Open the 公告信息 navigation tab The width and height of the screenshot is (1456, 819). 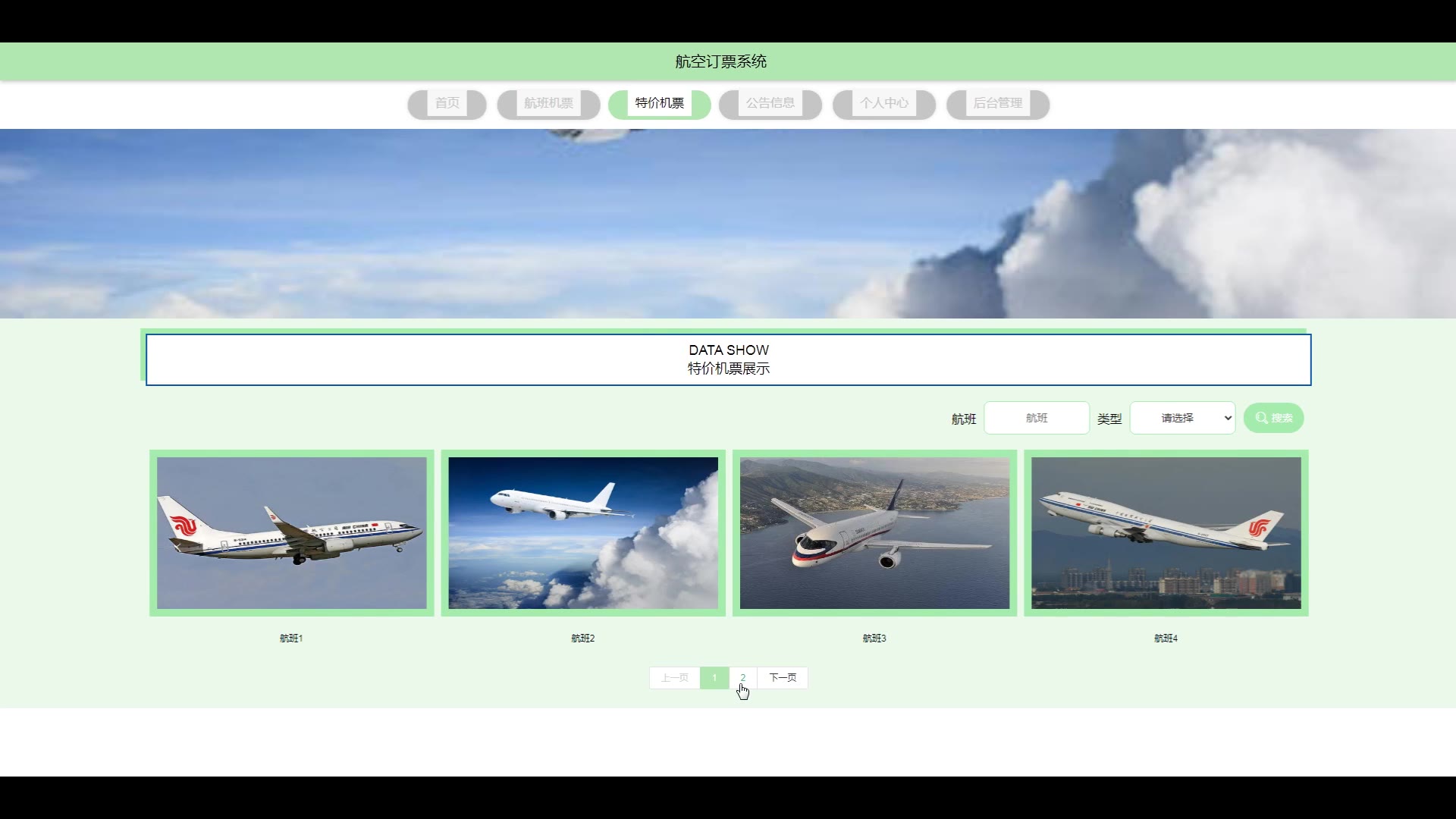click(770, 103)
